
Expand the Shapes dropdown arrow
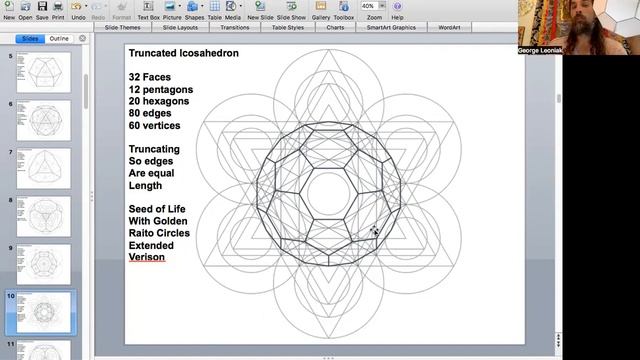(x=202, y=6)
